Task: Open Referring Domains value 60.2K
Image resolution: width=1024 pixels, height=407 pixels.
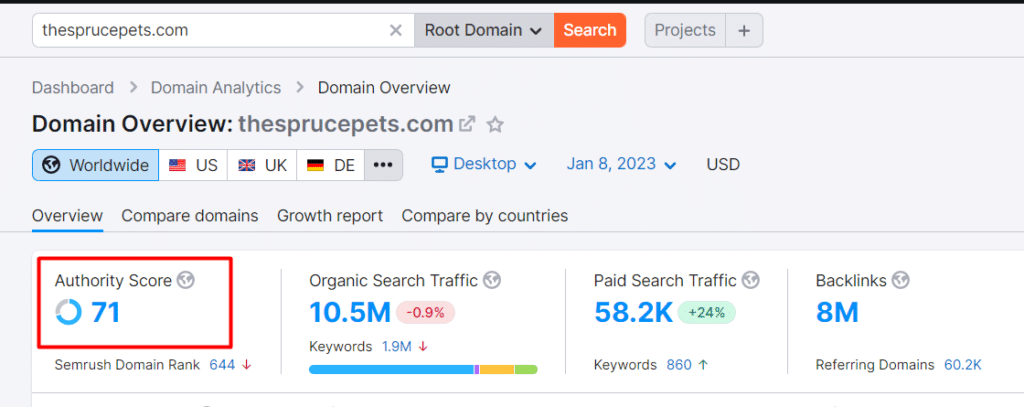Action: pyautogui.click(x=963, y=365)
